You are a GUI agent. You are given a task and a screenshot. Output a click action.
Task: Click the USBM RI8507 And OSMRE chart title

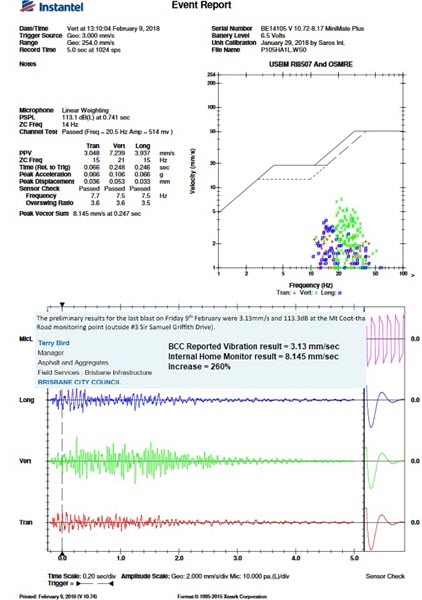(x=311, y=64)
